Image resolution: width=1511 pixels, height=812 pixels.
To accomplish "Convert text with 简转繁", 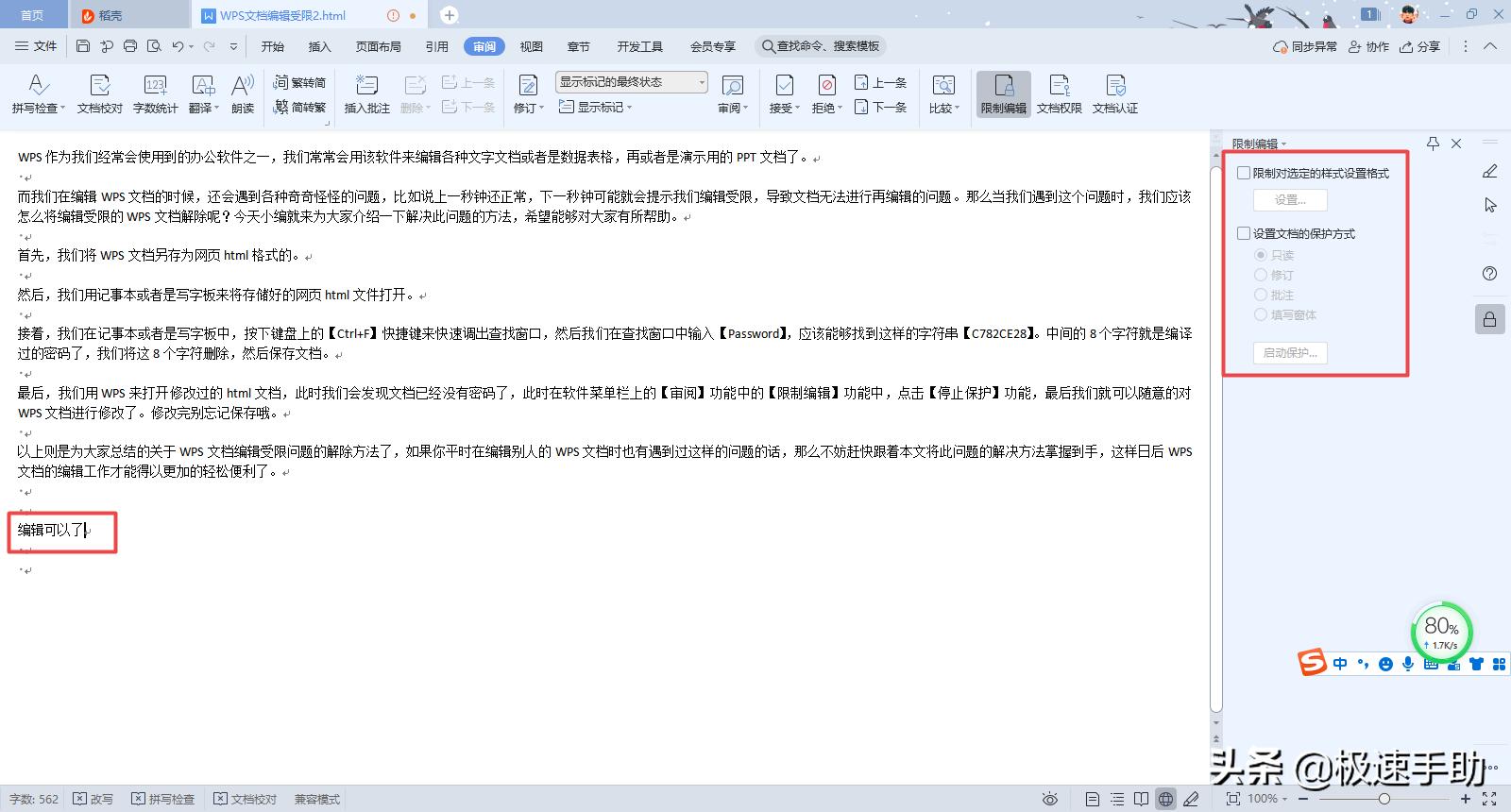I will point(299,107).
